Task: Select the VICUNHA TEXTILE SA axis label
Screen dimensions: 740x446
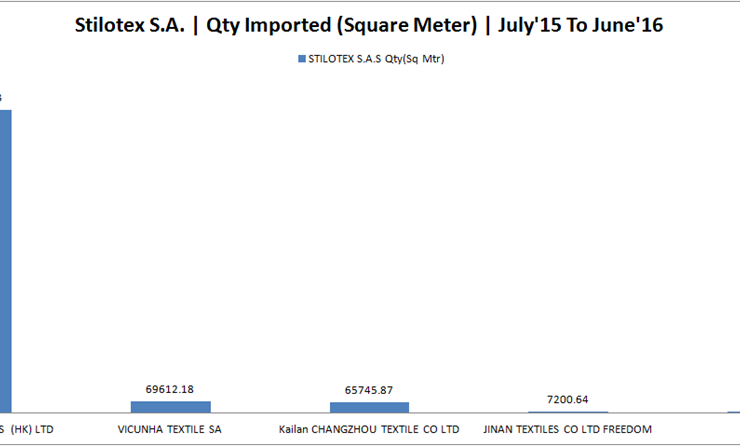Action: (x=169, y=429)
